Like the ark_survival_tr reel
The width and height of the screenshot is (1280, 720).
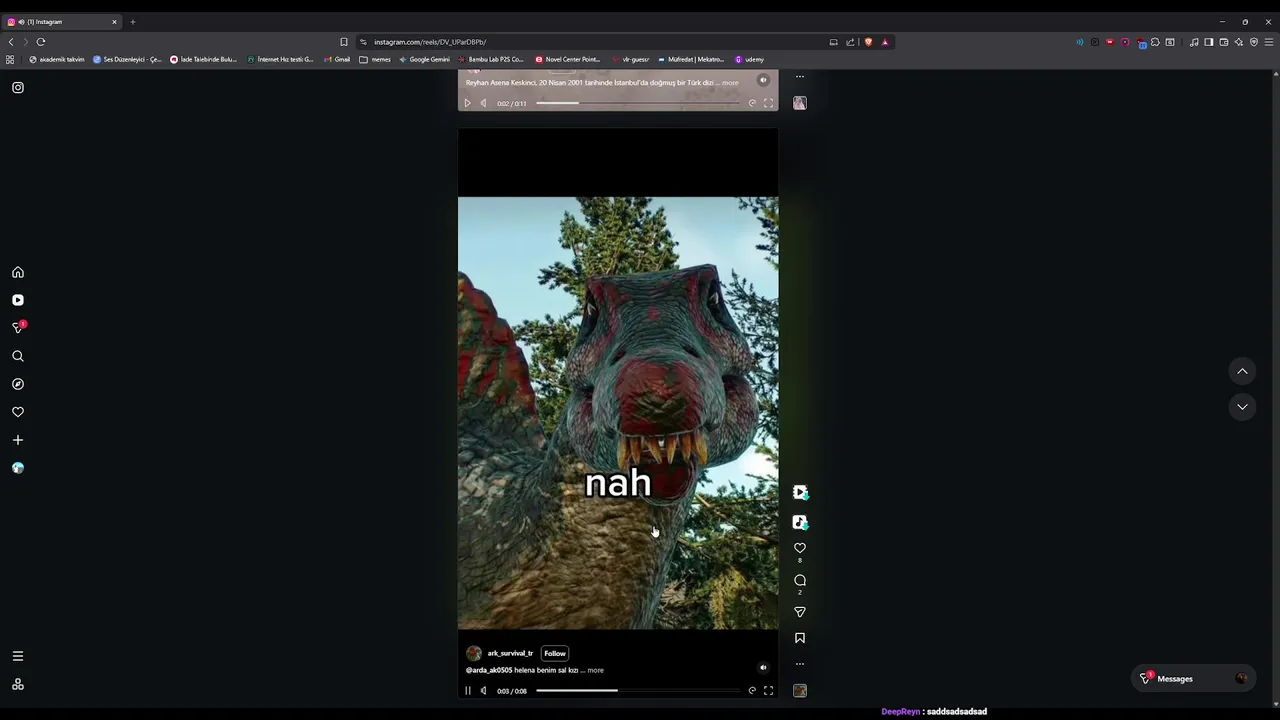pyautogui.click(x=800, y=548)
